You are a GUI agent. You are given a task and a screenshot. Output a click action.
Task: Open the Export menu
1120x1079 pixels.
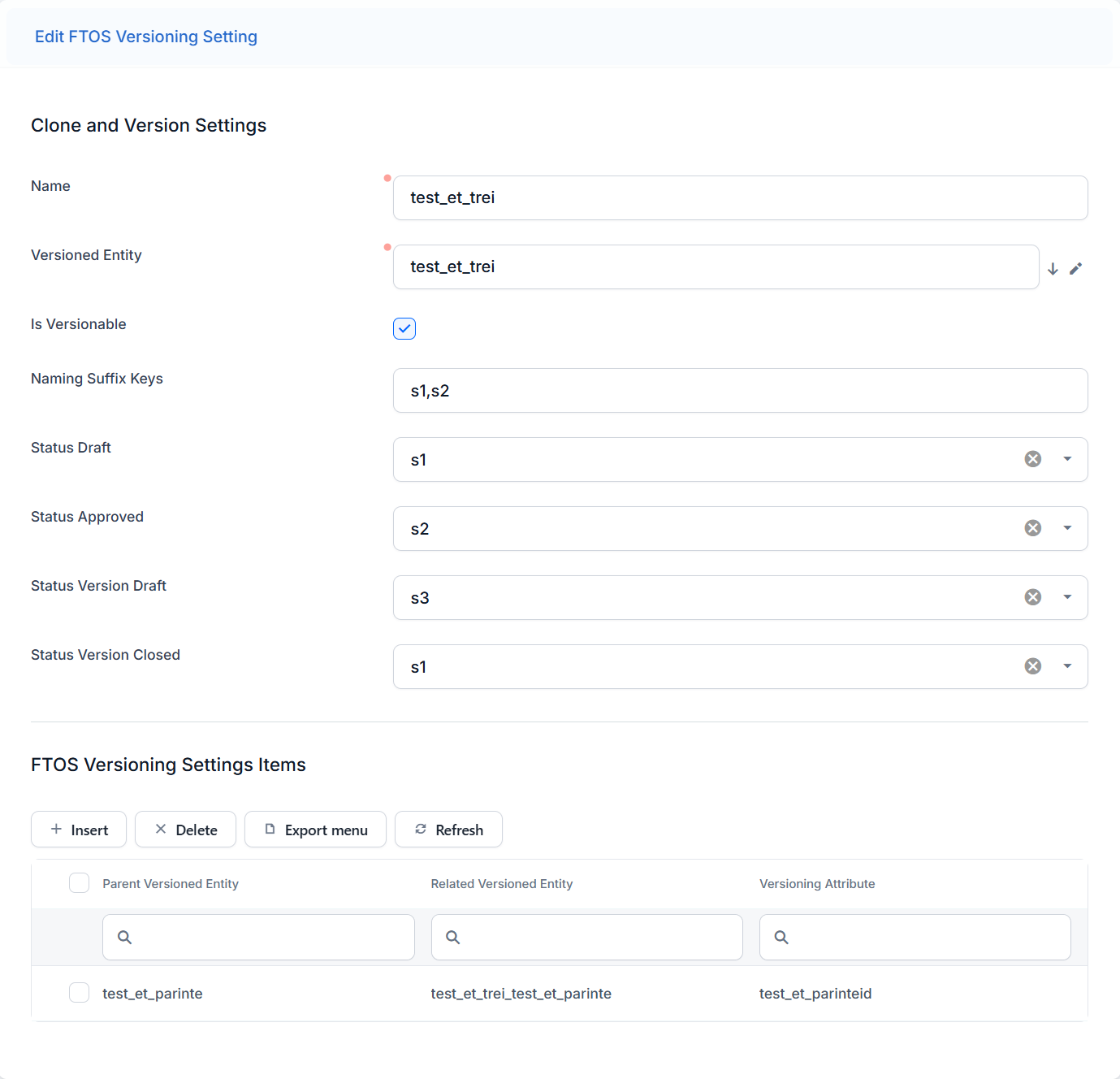(x=315, y=830)
